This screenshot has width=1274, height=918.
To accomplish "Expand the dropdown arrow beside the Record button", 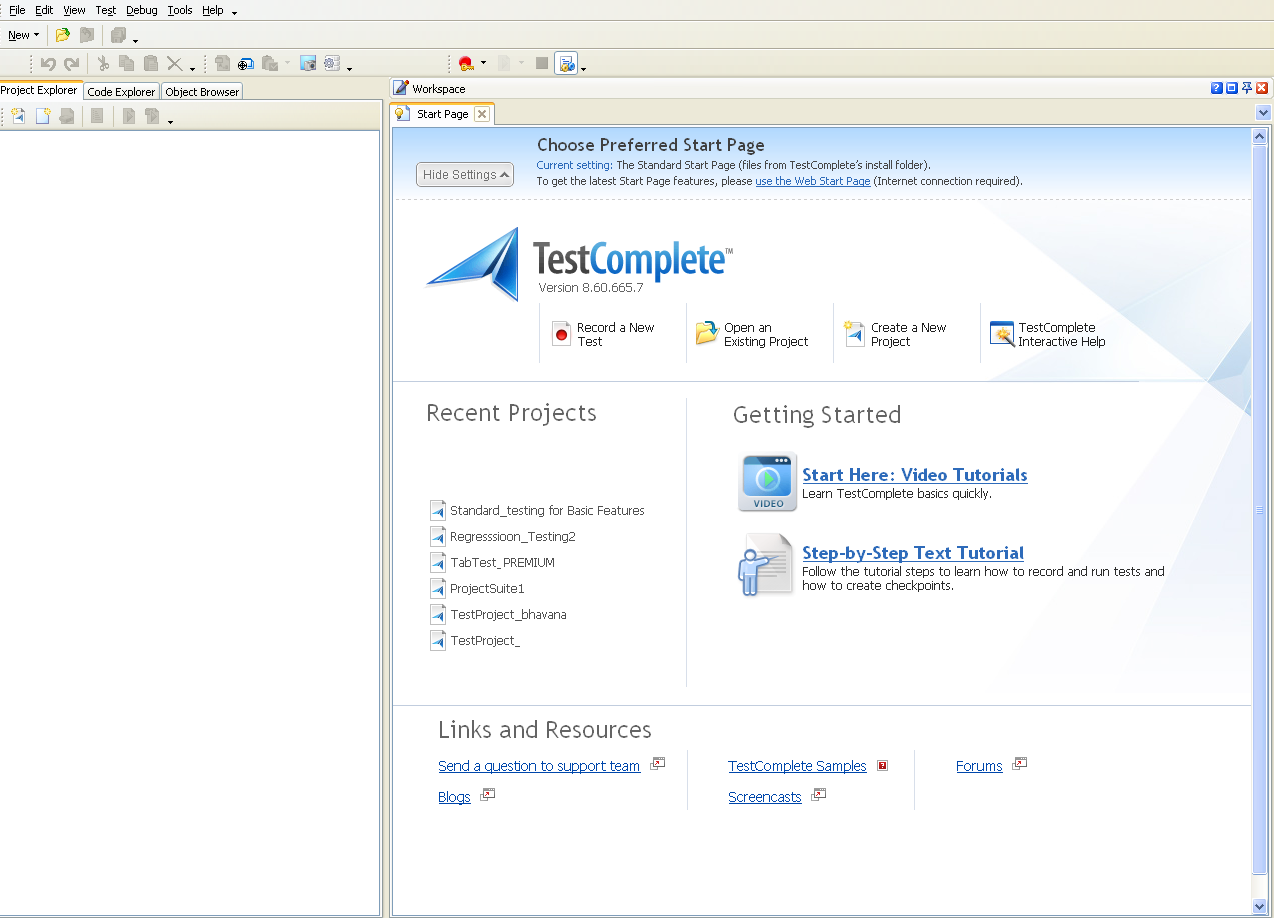I will (x=482, y=62).
